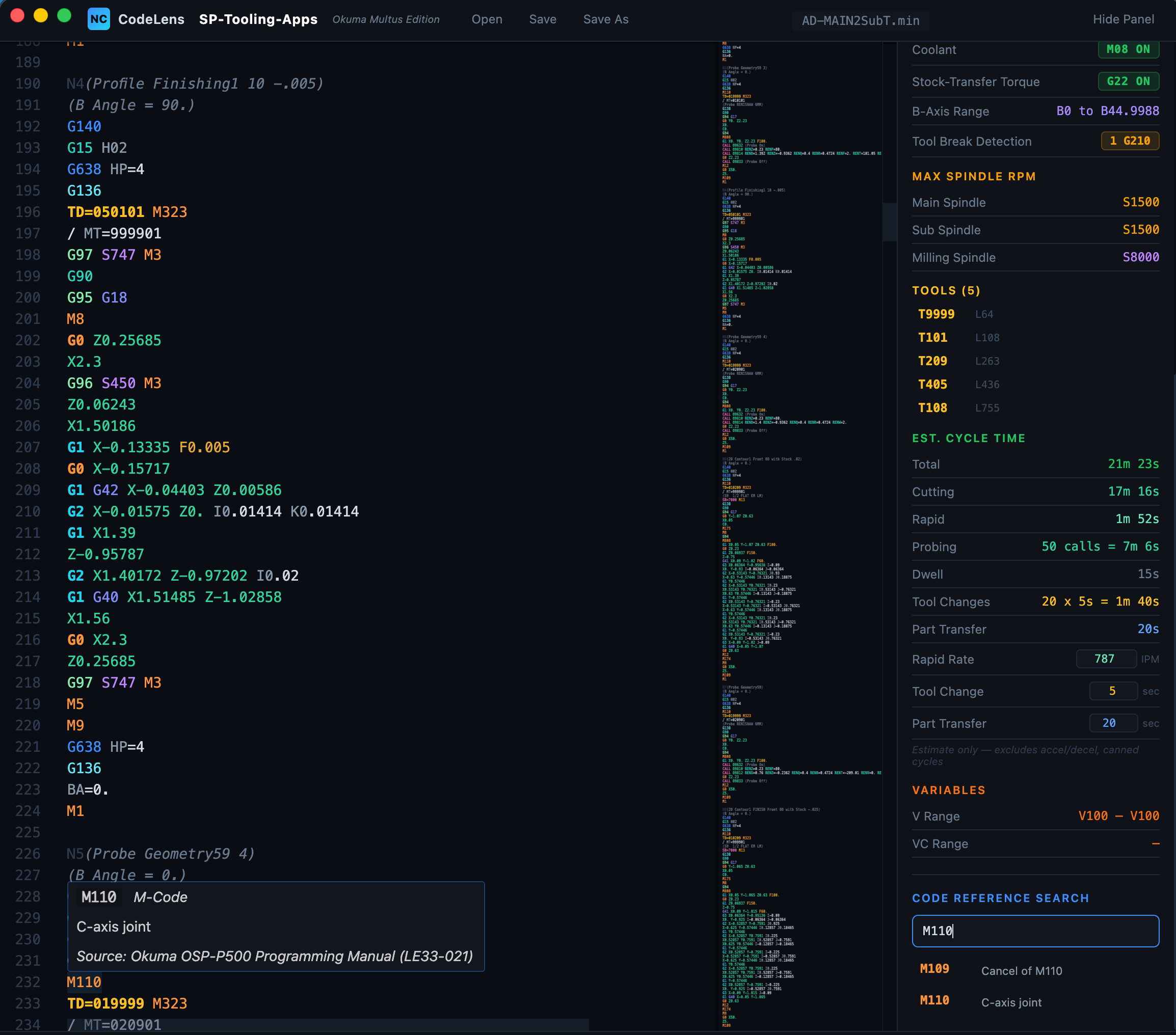Click Save in the top bar
This screenshot has width=1176, height=1035.
pyautogui.click(x=543, y=19)
